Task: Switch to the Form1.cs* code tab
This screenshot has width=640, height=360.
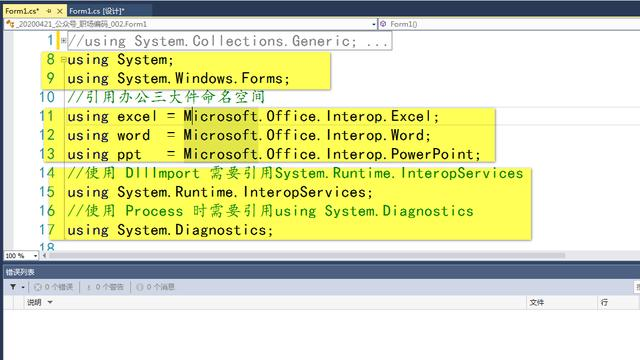Action: click(22, 11)
